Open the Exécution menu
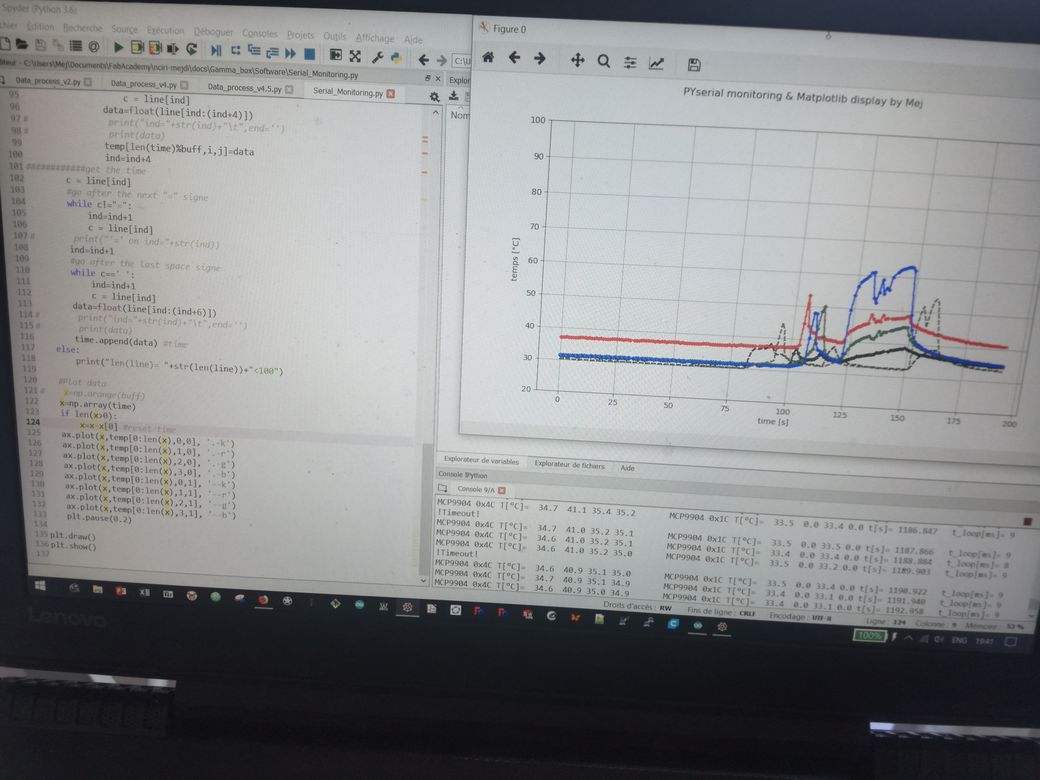 coord(165,31)
